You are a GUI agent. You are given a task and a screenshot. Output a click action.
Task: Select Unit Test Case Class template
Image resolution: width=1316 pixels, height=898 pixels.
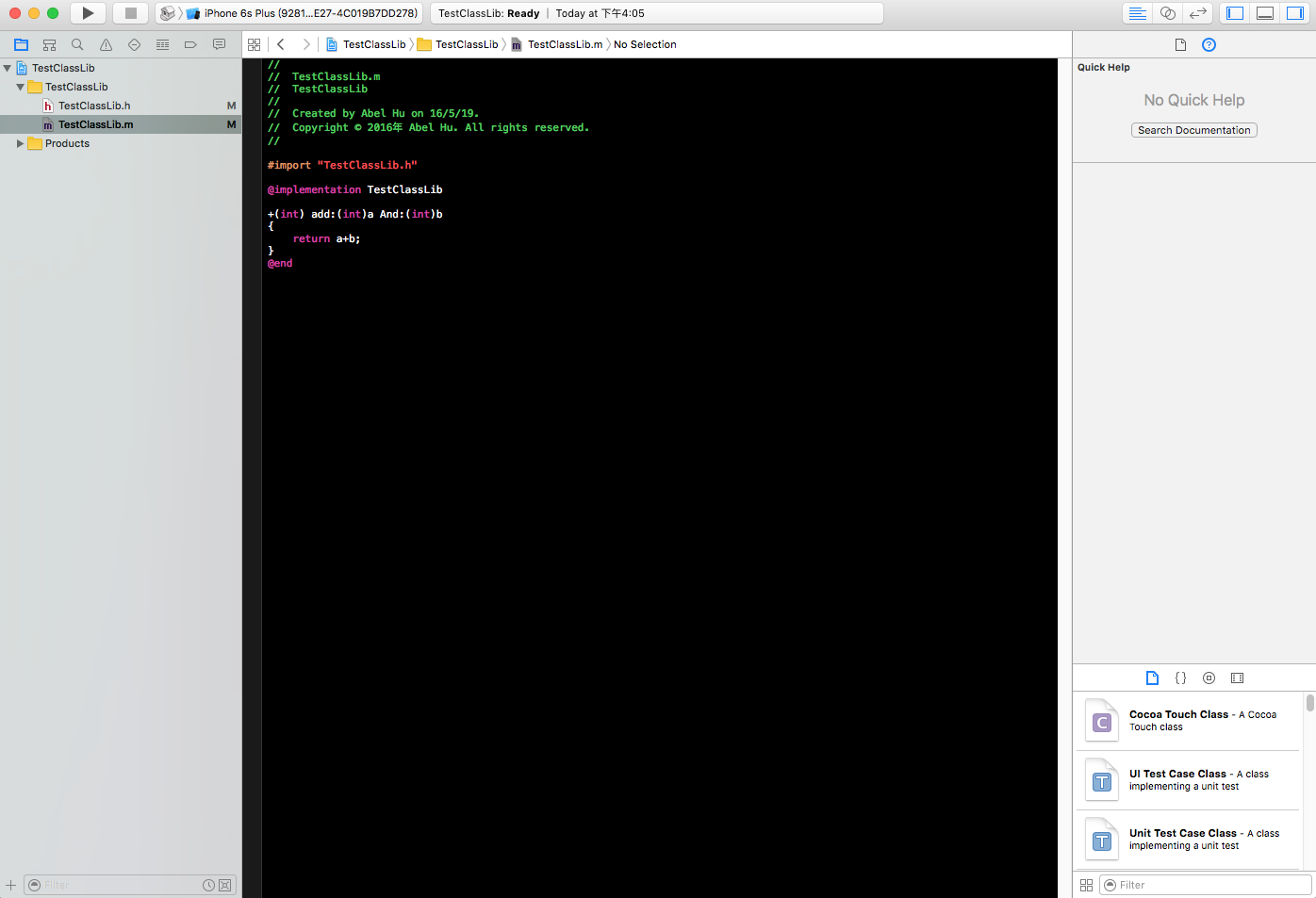[1189, 840]
